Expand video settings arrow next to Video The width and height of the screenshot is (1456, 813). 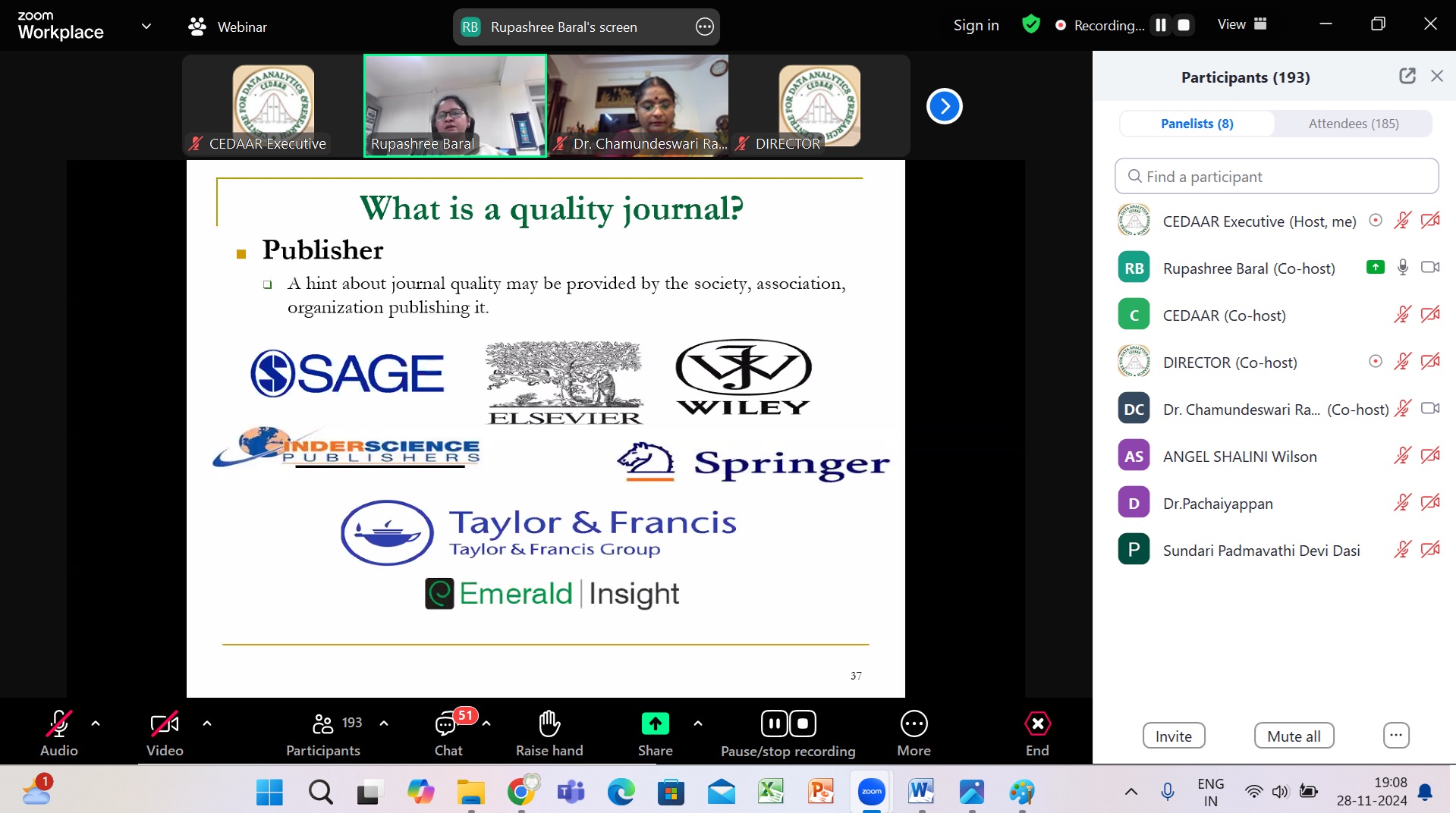(207, 724)
